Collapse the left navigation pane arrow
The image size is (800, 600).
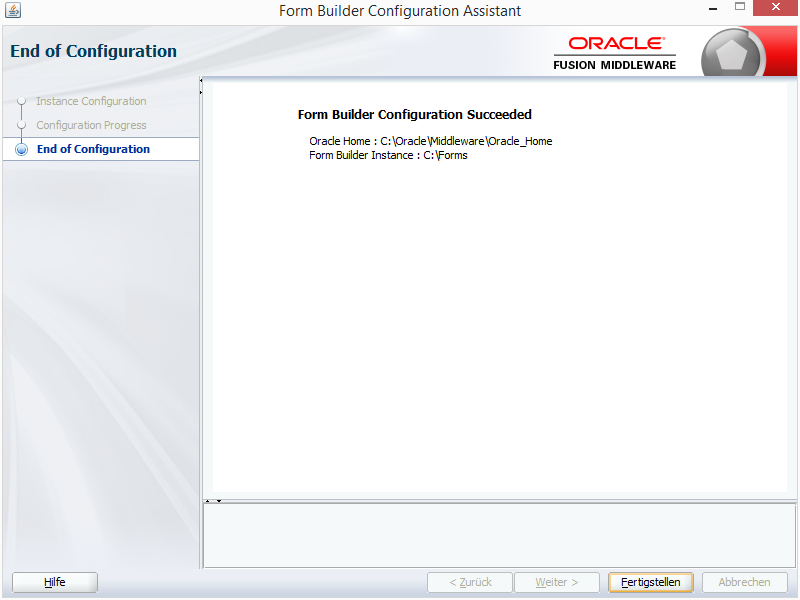click(x=201, y=81)
